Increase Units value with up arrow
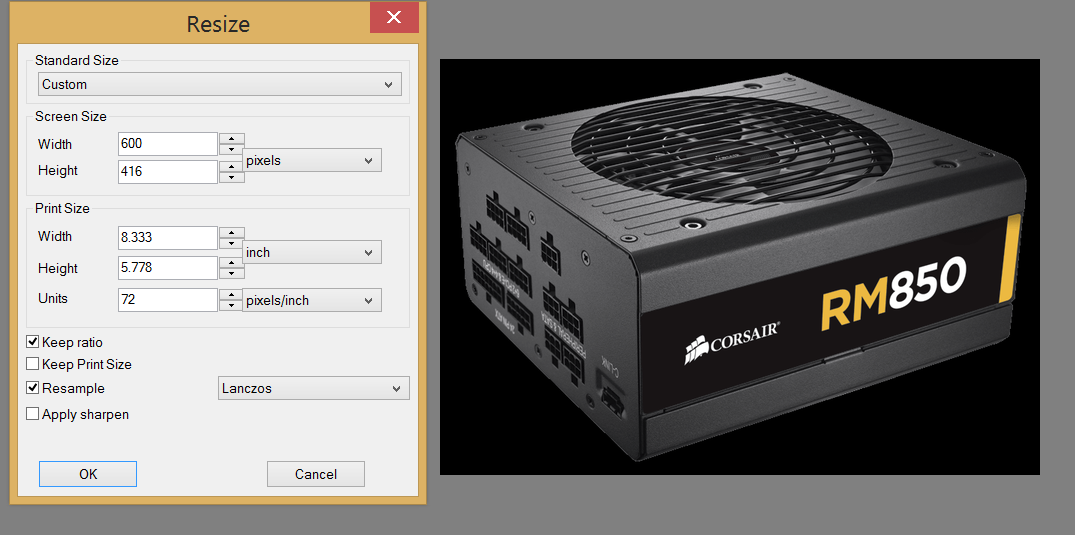The width and height of the screenshot is (1075, 535). [232, 294]
